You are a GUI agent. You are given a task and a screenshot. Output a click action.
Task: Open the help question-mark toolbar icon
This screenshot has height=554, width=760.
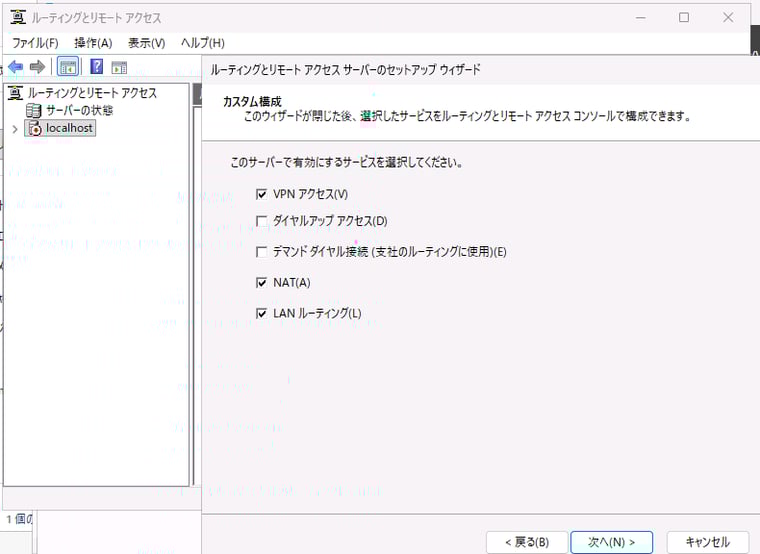pyautogui.click(x=96, y=66)
